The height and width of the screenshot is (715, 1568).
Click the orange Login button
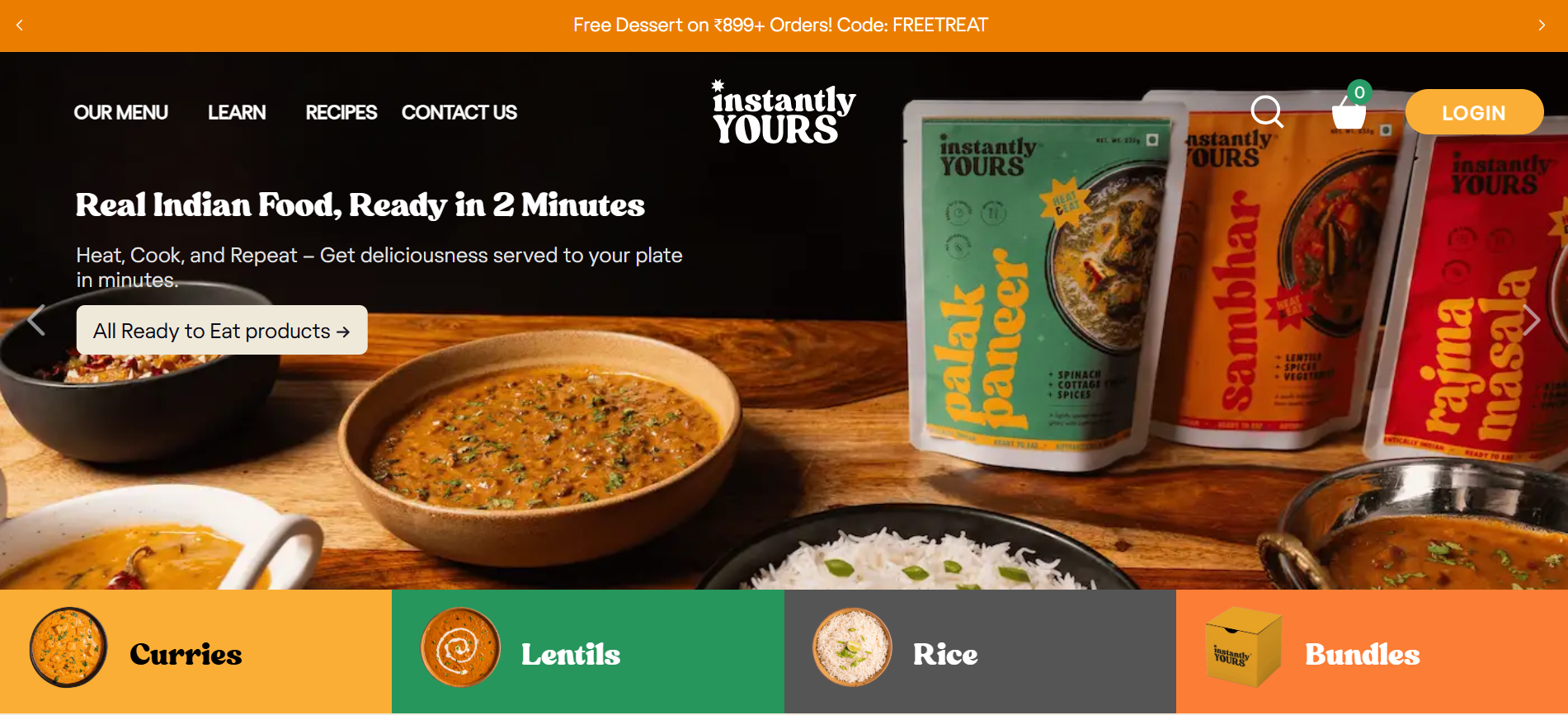(x=1474, y=112)
